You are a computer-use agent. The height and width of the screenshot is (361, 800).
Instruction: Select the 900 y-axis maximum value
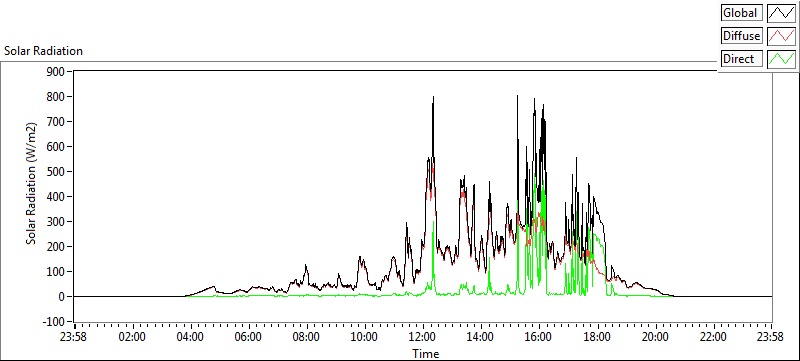[57, 71]
